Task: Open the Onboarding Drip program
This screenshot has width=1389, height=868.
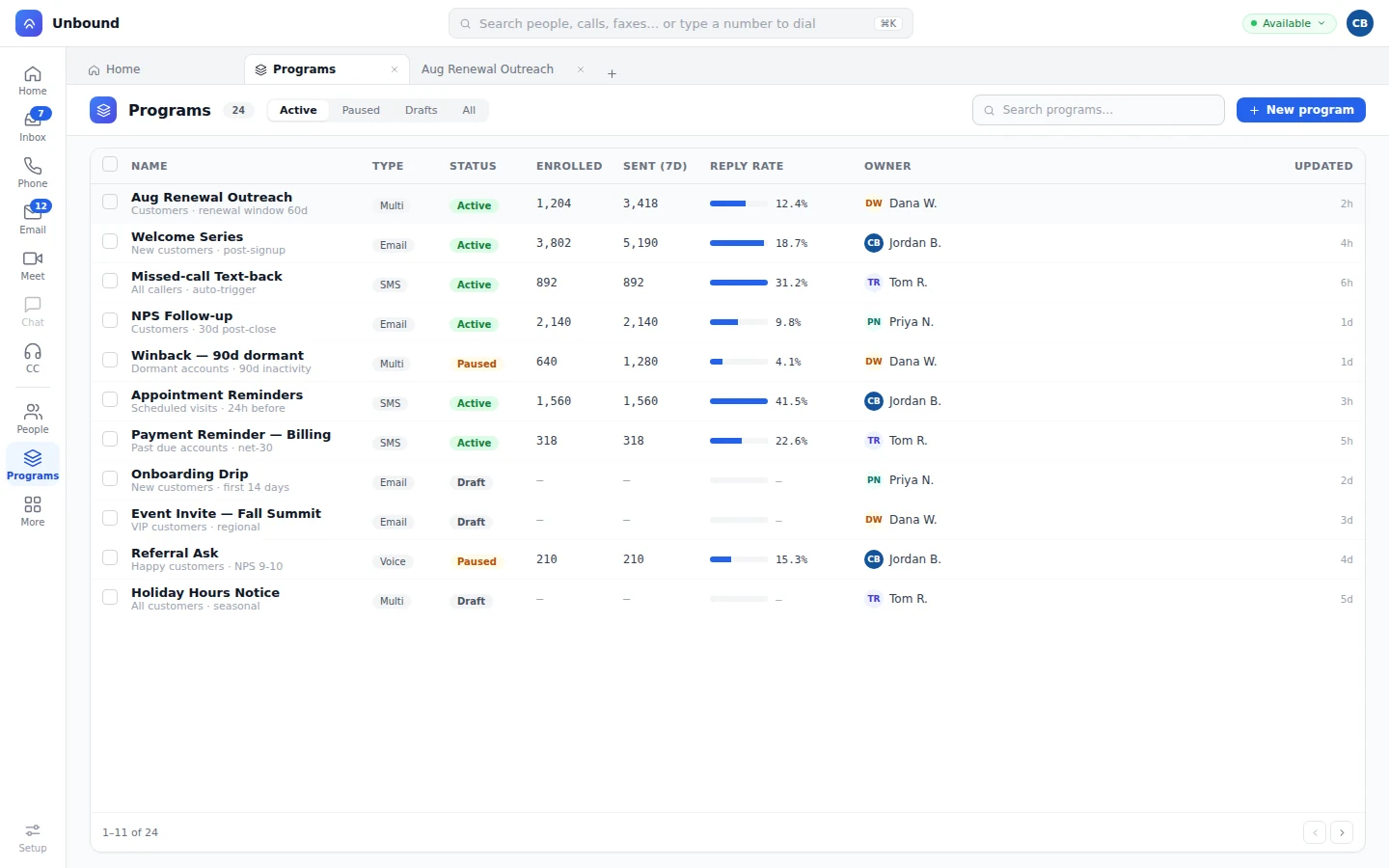Action: click(x=190, y=474)
